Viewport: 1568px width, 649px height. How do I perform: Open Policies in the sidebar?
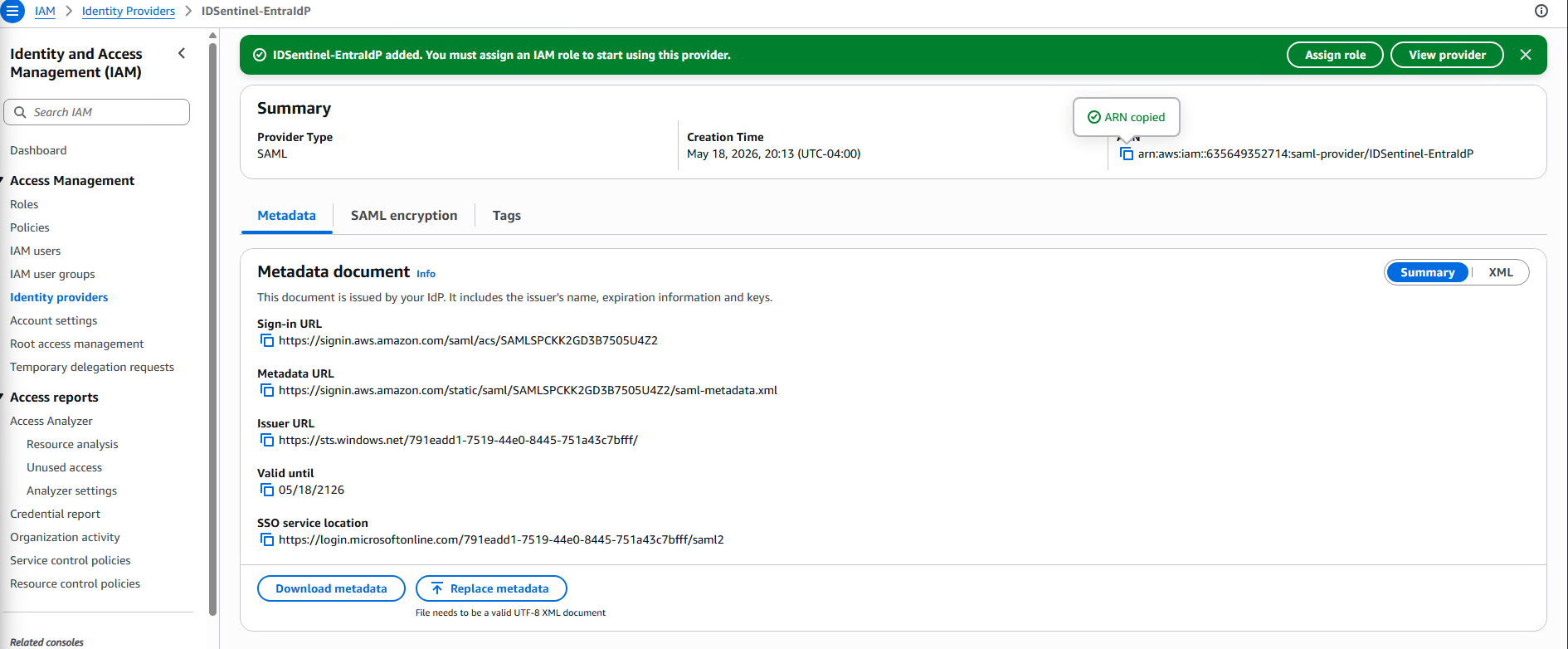[30, 227]
